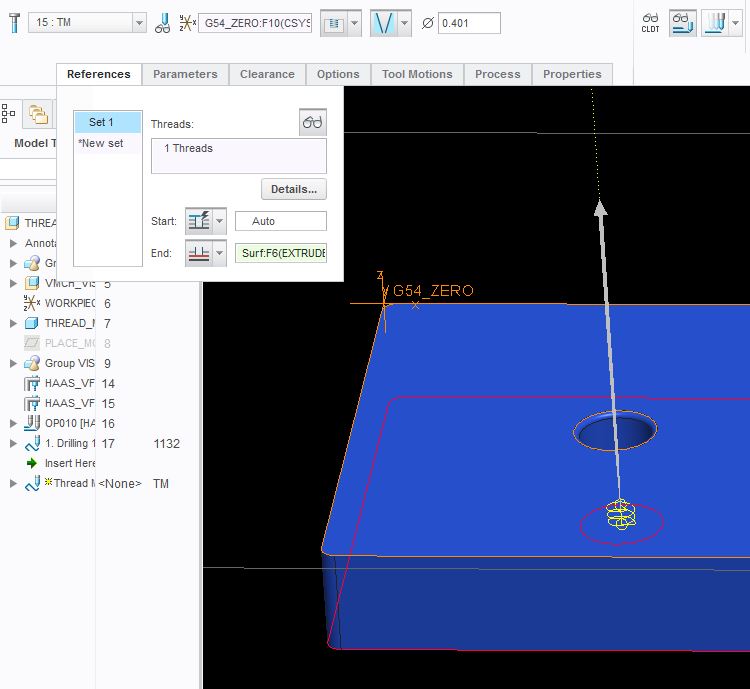Select the greyed PLACE_MO item

[59, 343]
